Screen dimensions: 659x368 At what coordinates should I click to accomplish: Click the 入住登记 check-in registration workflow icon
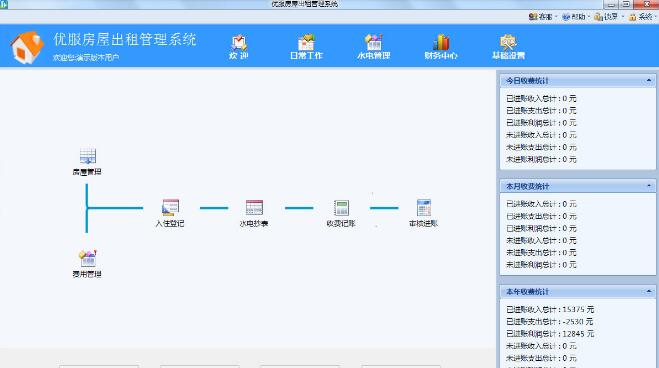(170, 208)
